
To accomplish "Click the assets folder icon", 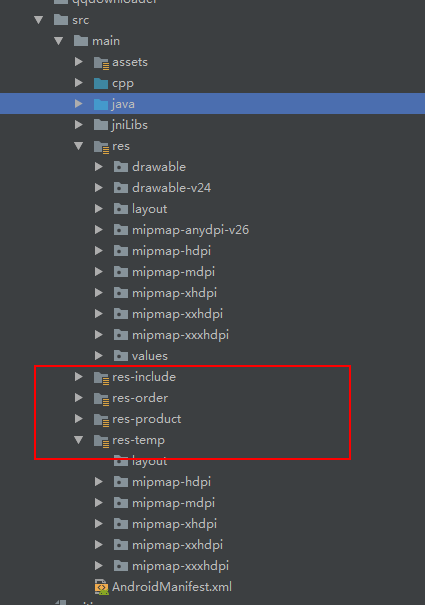I will tap(102, 63).
